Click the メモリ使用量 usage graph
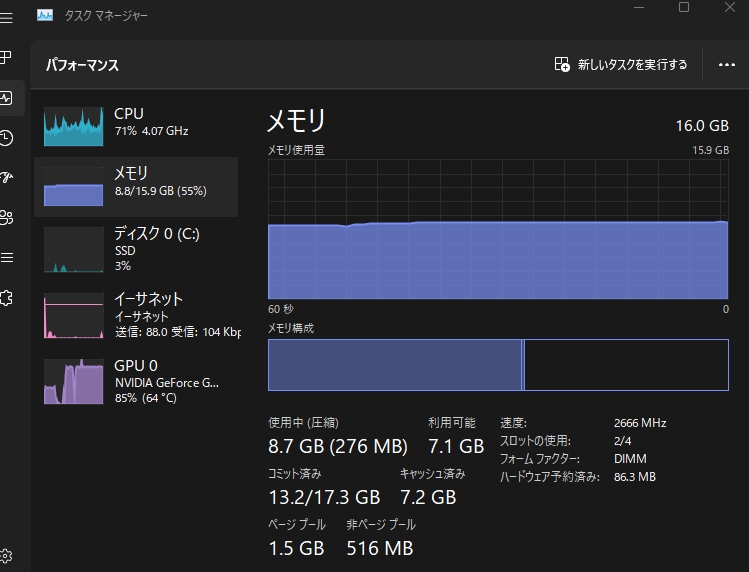749x572 pixels. (497, 228)
